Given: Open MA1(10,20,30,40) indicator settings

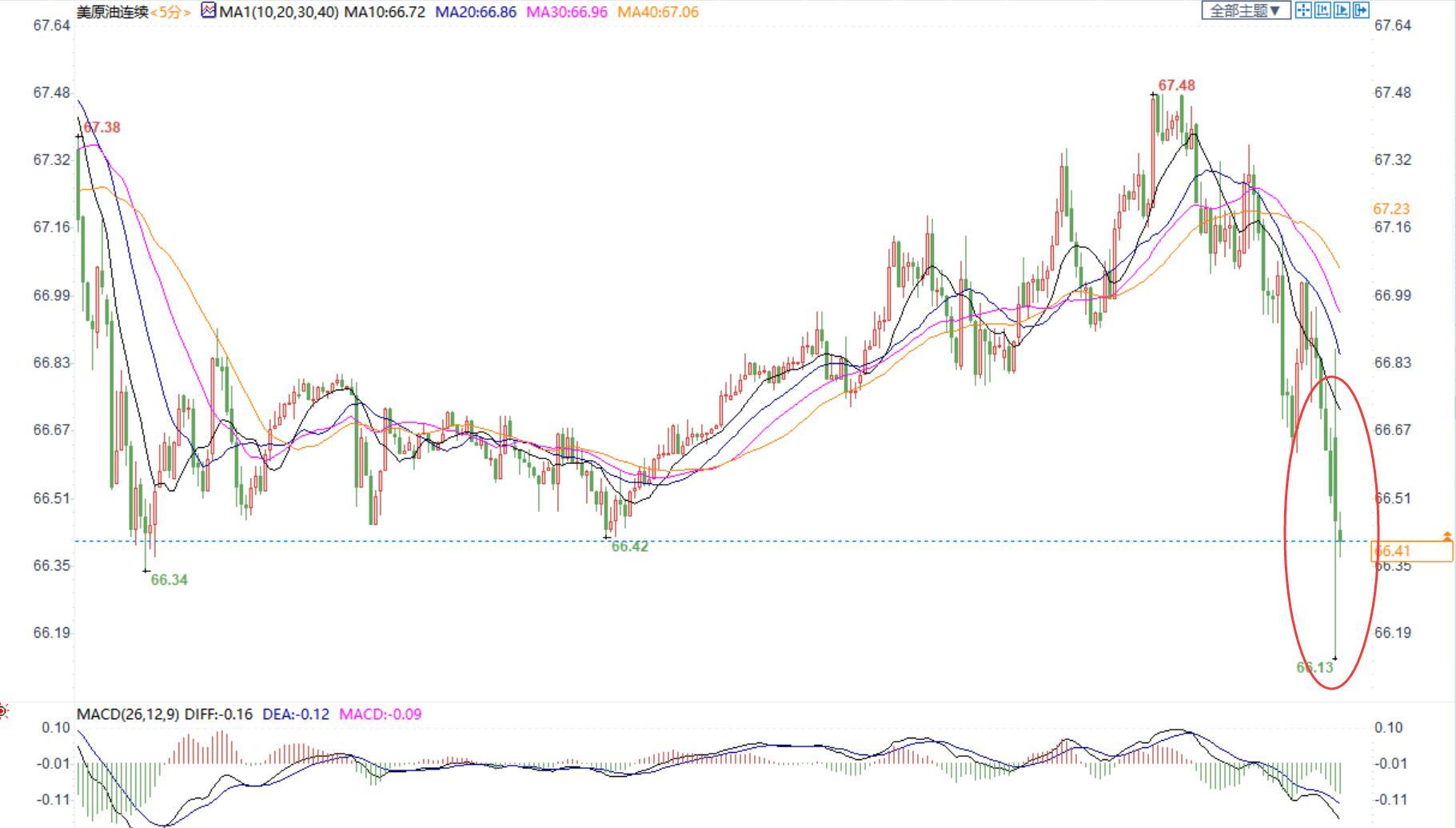Looking at the screenshot, I should pos(278,12).
